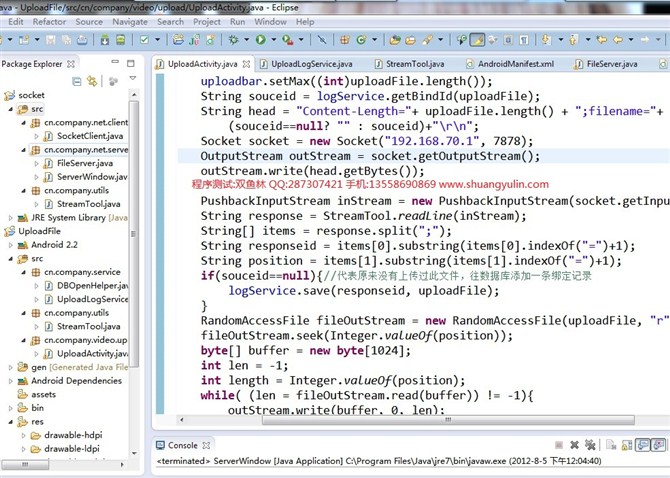Click the Back navigation arrow

click(x=618, y=40)
